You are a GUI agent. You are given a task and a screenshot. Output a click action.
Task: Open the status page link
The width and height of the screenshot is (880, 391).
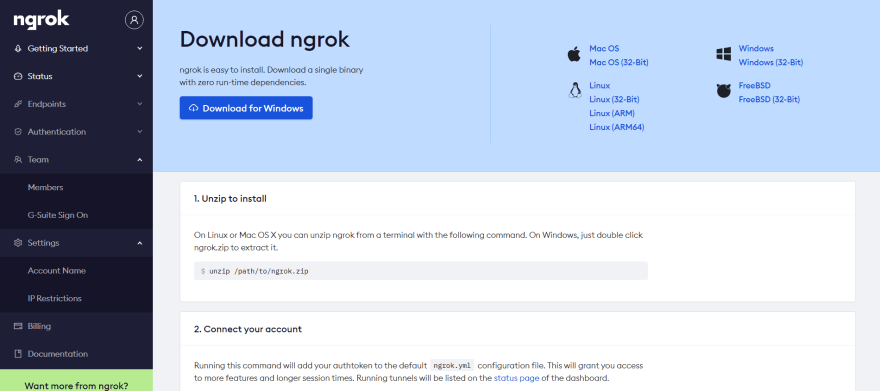516,378
